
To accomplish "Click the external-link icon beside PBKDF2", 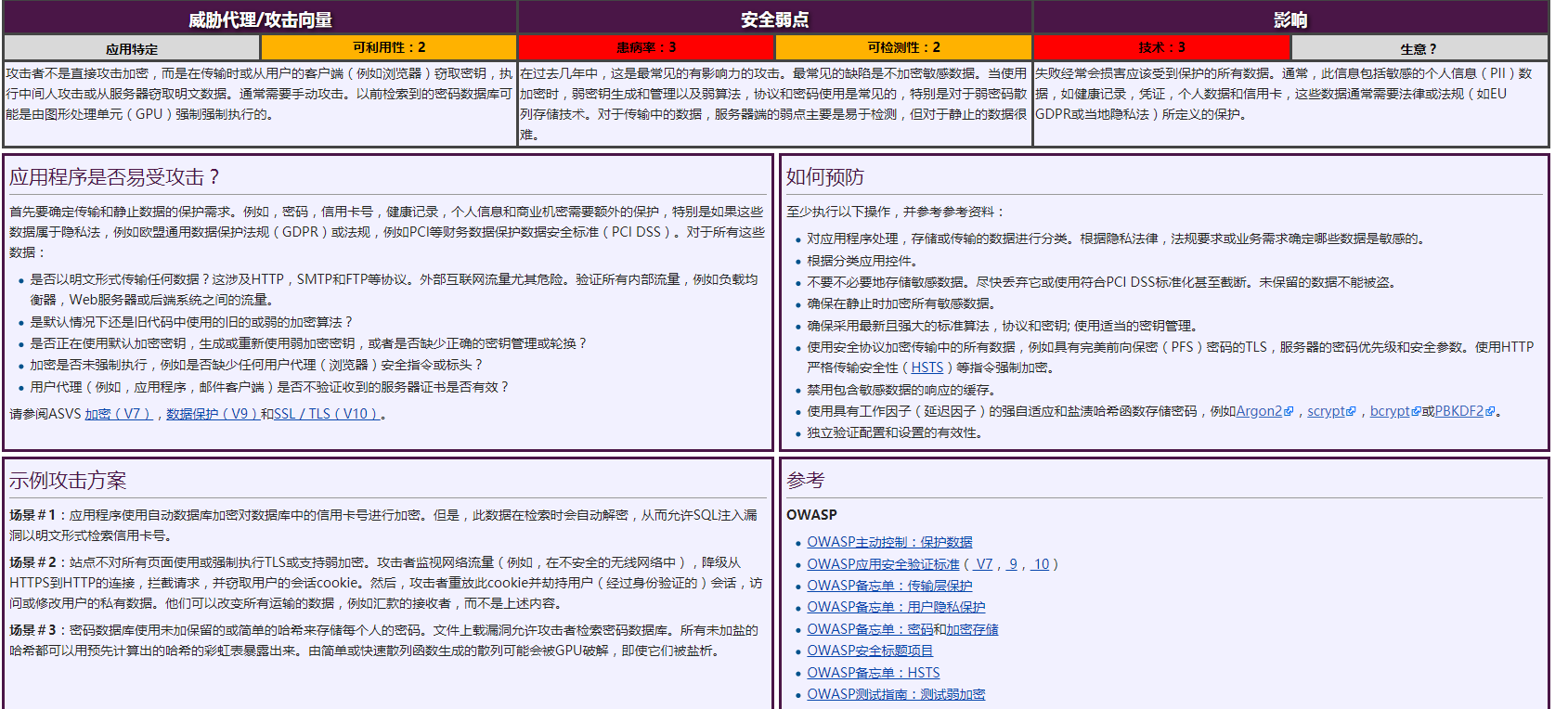I will [x=1490, y=412].
